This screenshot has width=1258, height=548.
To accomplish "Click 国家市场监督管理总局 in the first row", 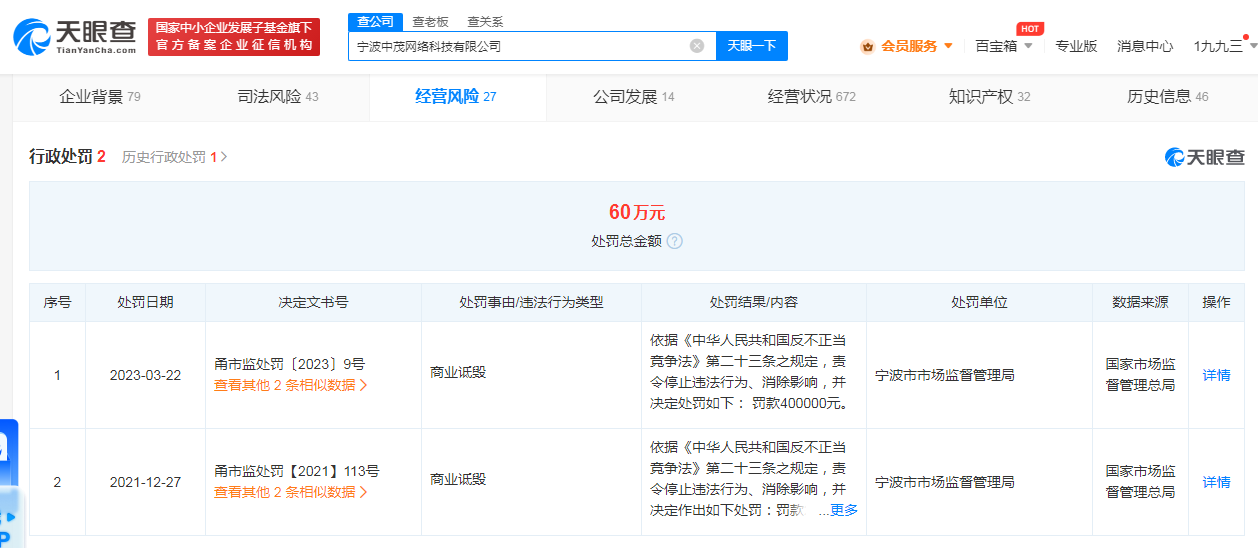I will pyautogui.click(x=1140, y=375).
